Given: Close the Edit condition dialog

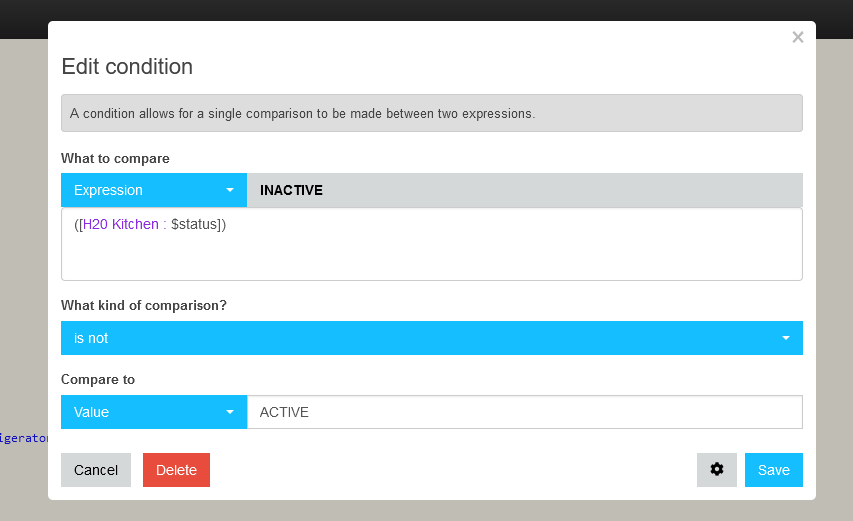Looking at the screenshot, I should point(797,38).
